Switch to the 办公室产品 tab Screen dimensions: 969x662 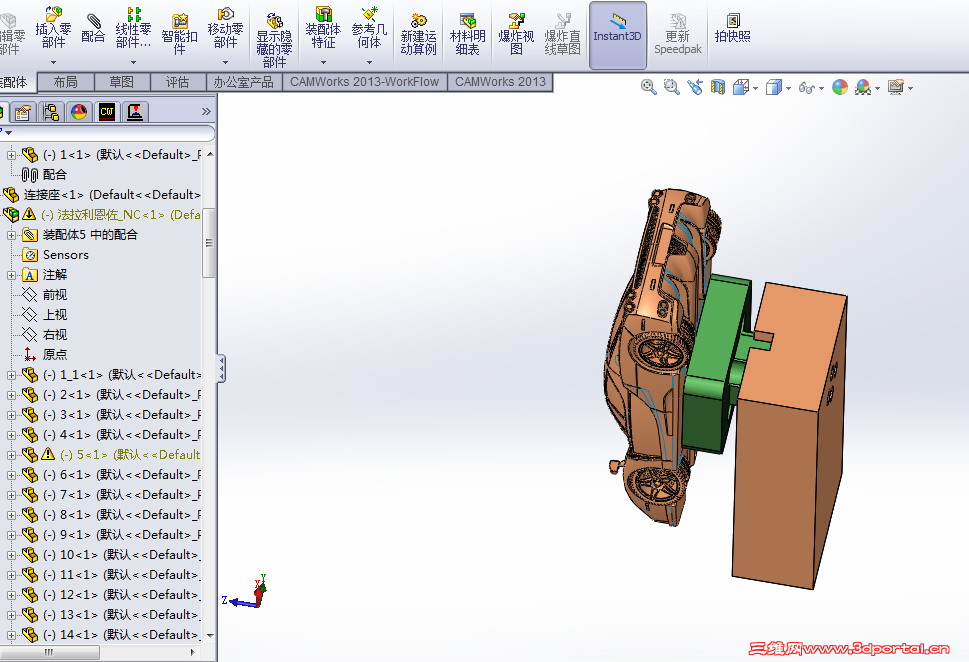244,82
